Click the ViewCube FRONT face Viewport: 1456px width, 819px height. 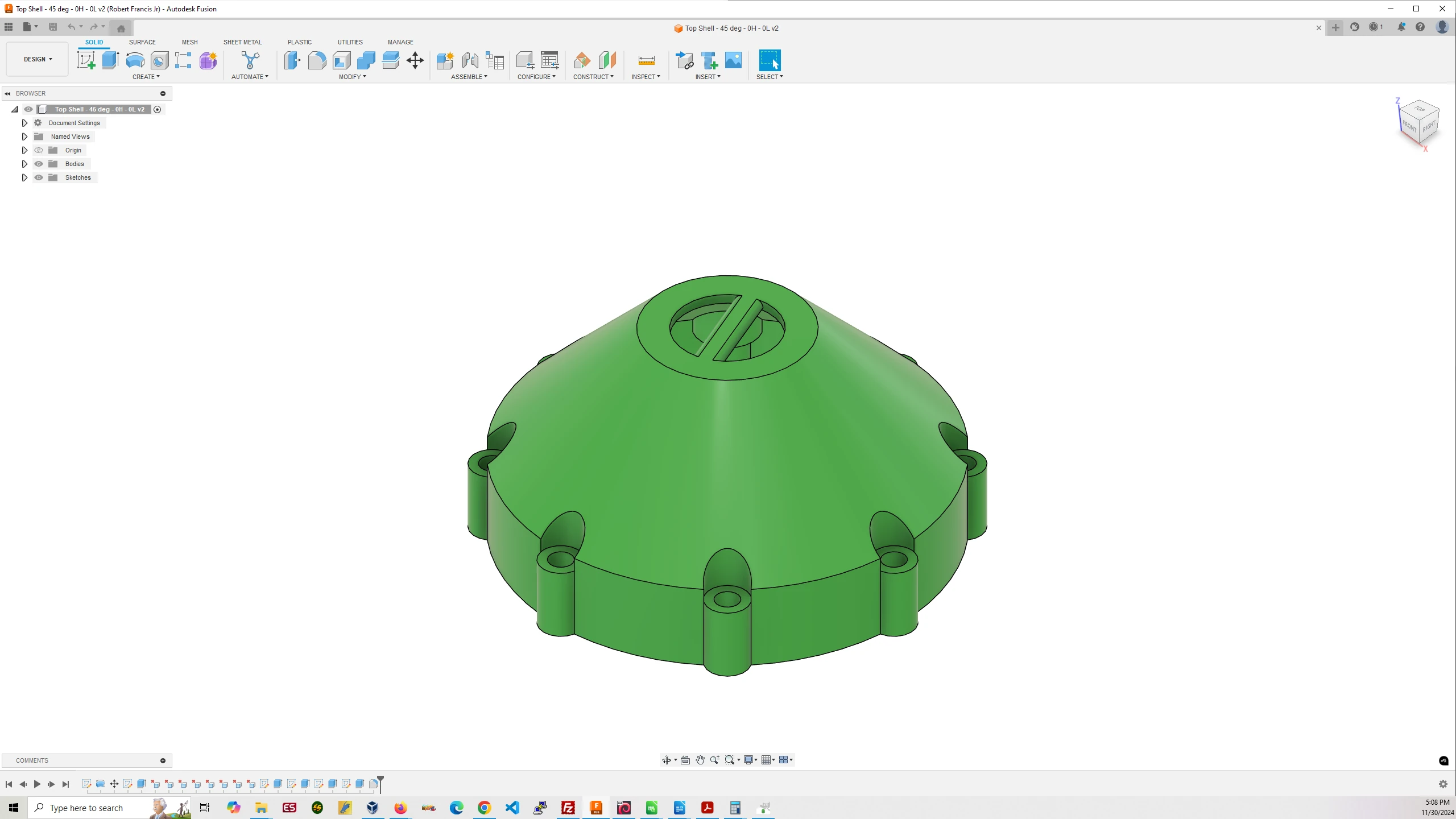tap(1409, 126)
